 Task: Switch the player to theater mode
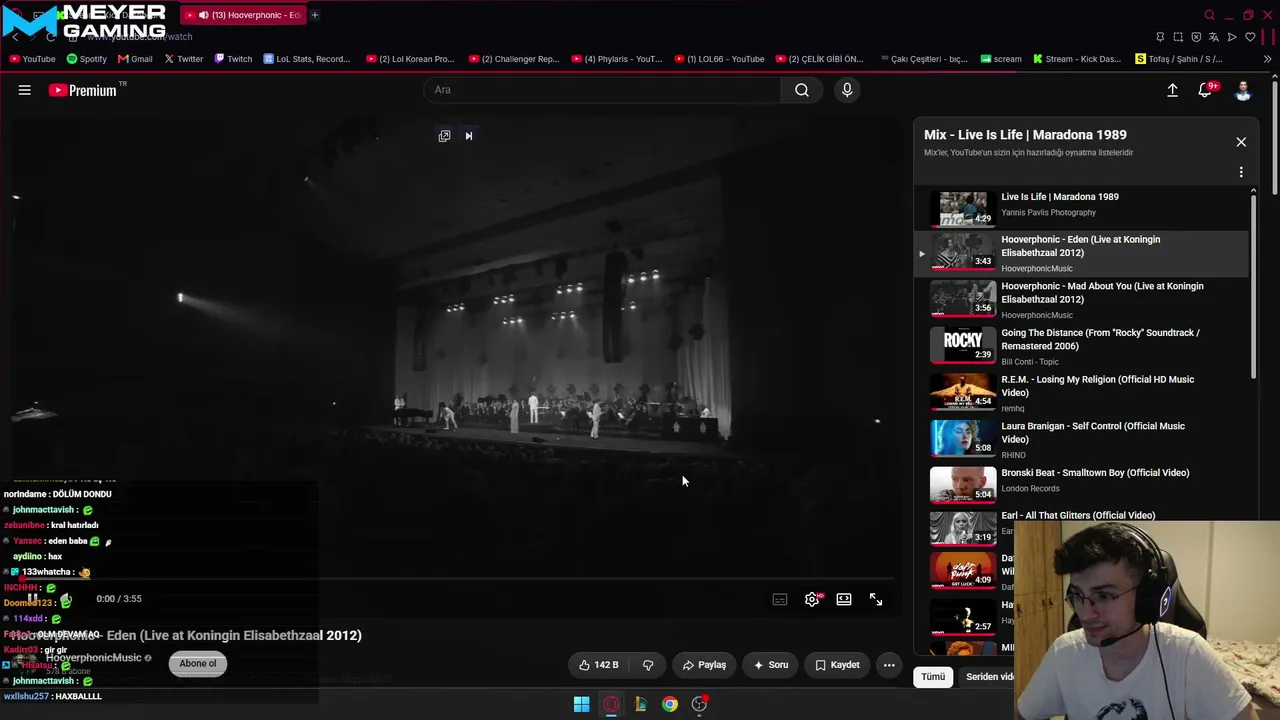pyautogui.click(x=844, y=599)
